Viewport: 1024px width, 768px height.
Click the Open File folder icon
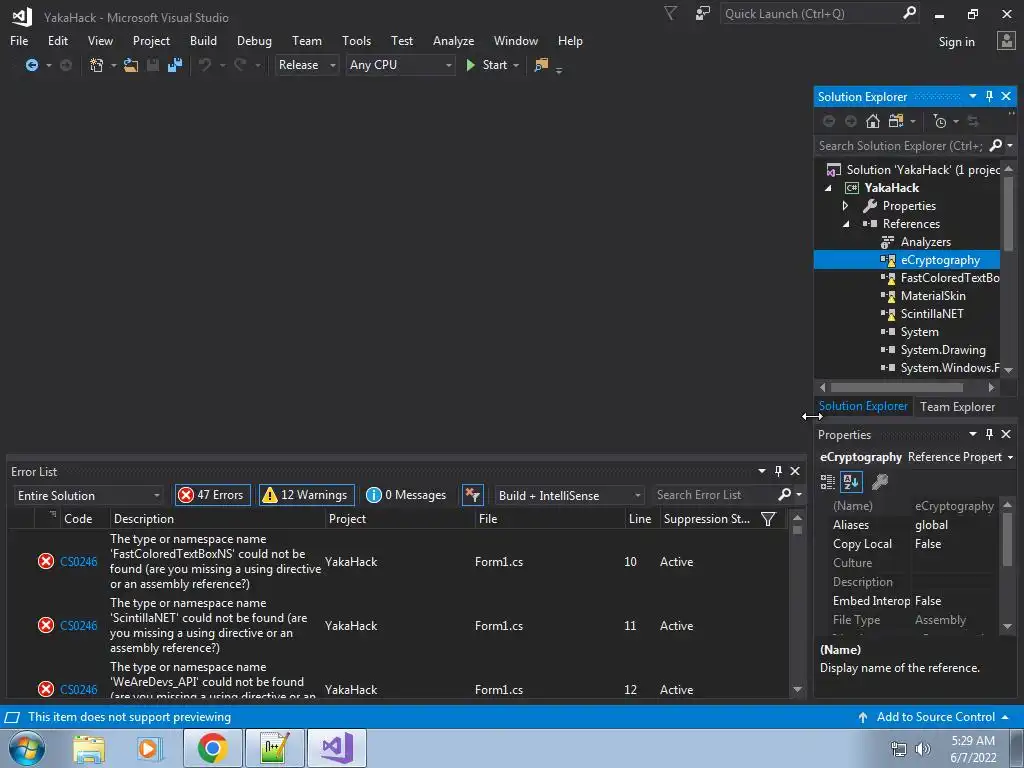pos(131,65)
